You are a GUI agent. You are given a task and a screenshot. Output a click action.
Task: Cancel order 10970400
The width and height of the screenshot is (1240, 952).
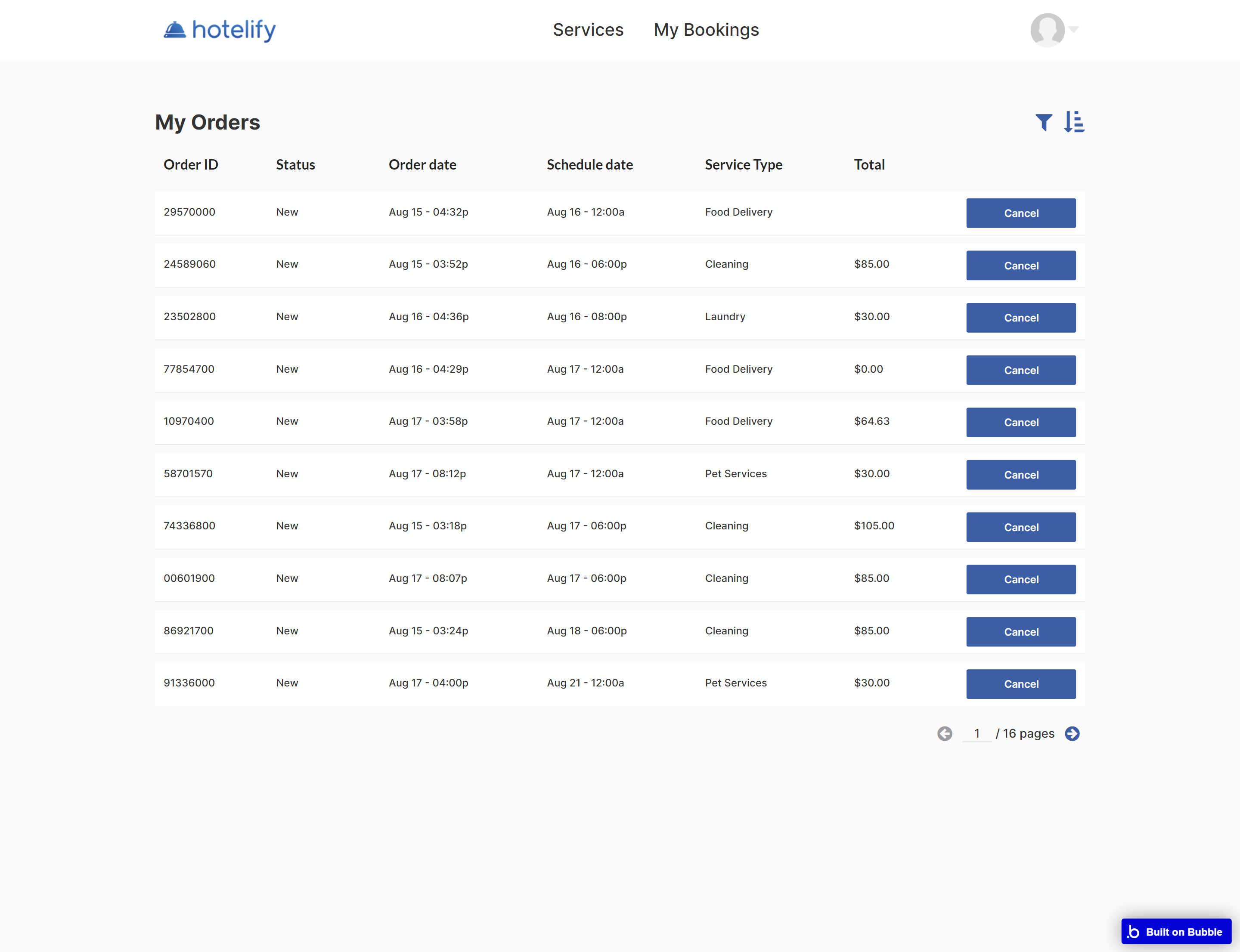click(x=1020, y=422)
